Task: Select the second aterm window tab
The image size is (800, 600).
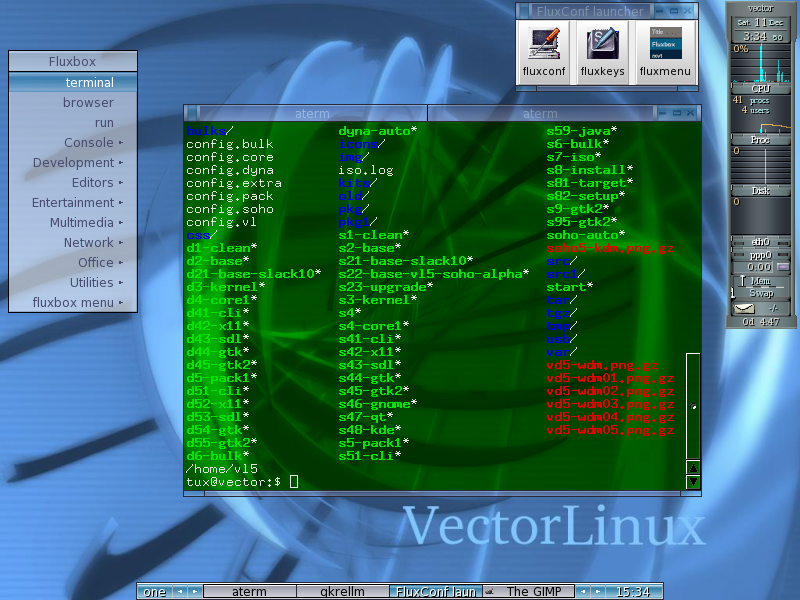Action: [x=540, y=114]
